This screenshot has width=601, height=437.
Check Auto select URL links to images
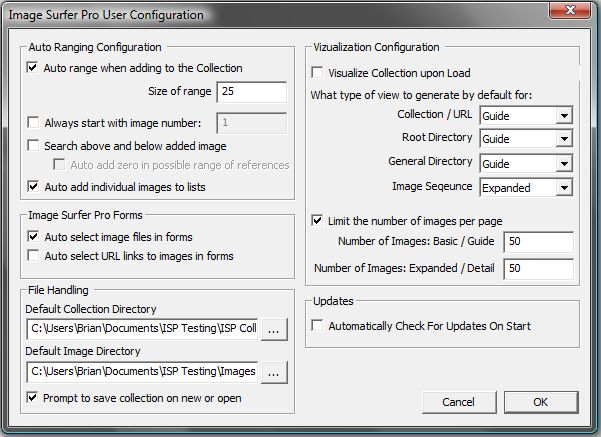click(x=33, y=255)
